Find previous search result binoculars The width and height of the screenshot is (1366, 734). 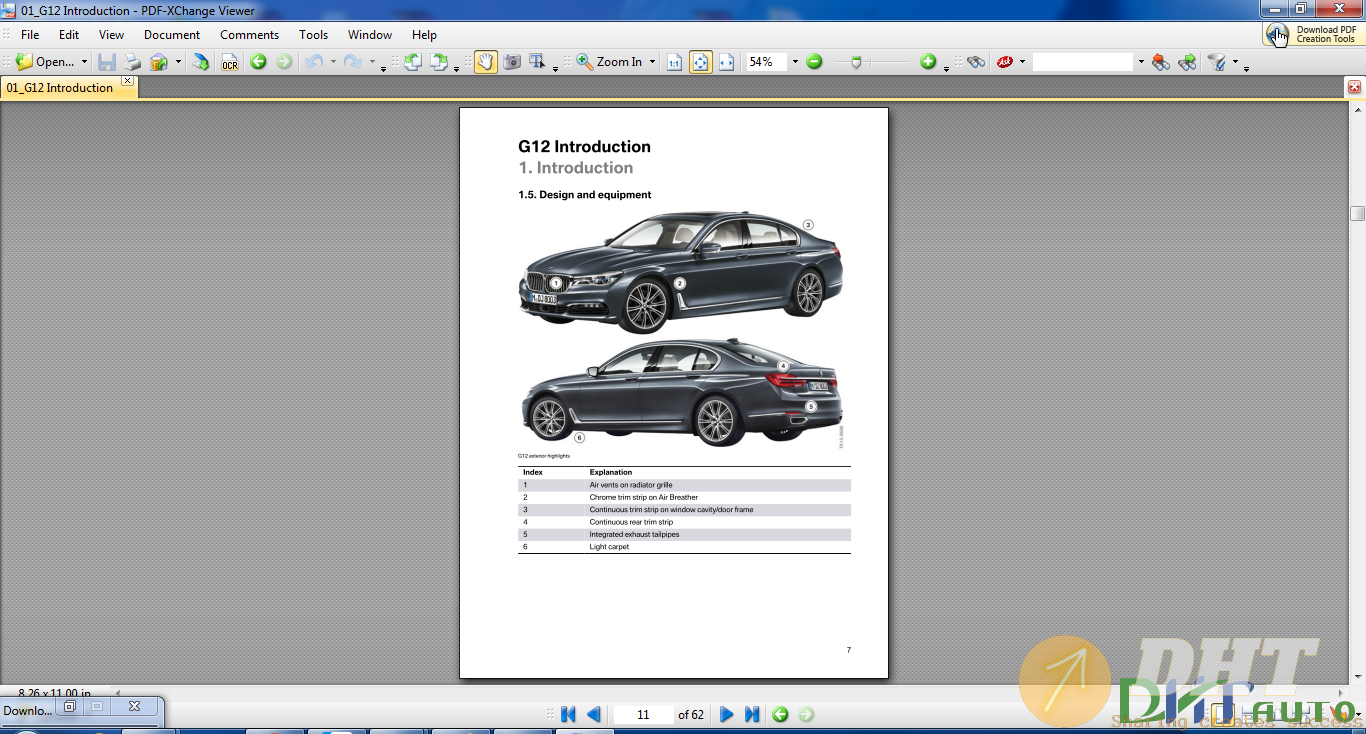1161,62
